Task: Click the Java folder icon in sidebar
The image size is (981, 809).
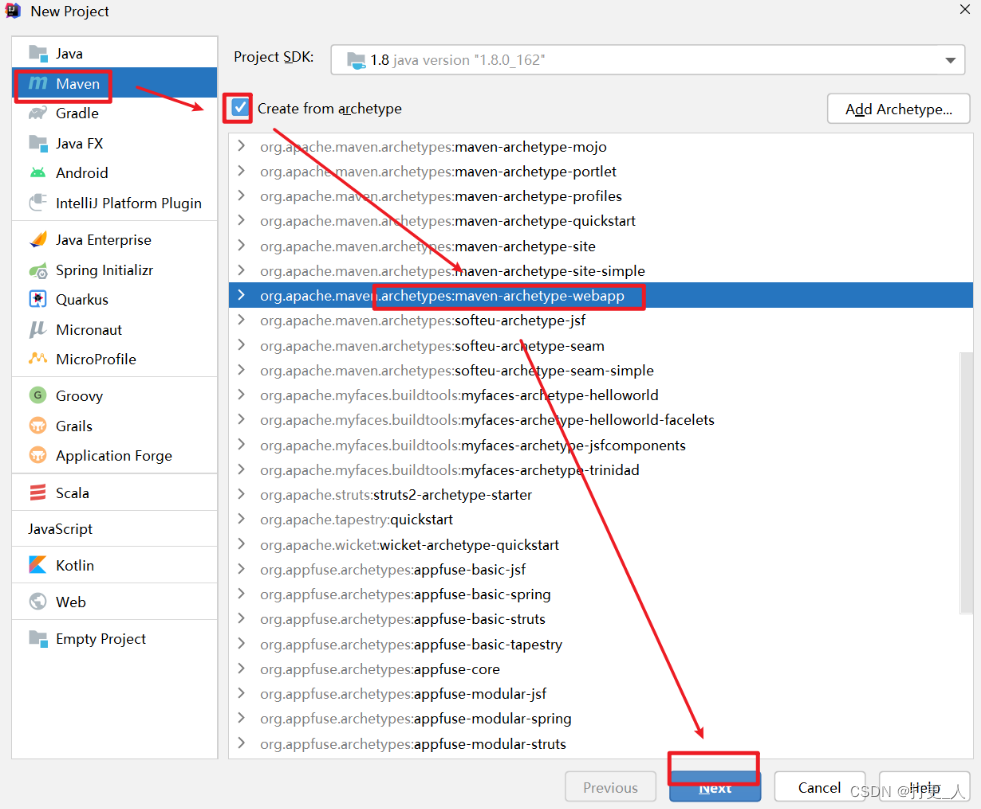Action: (38, 54)
